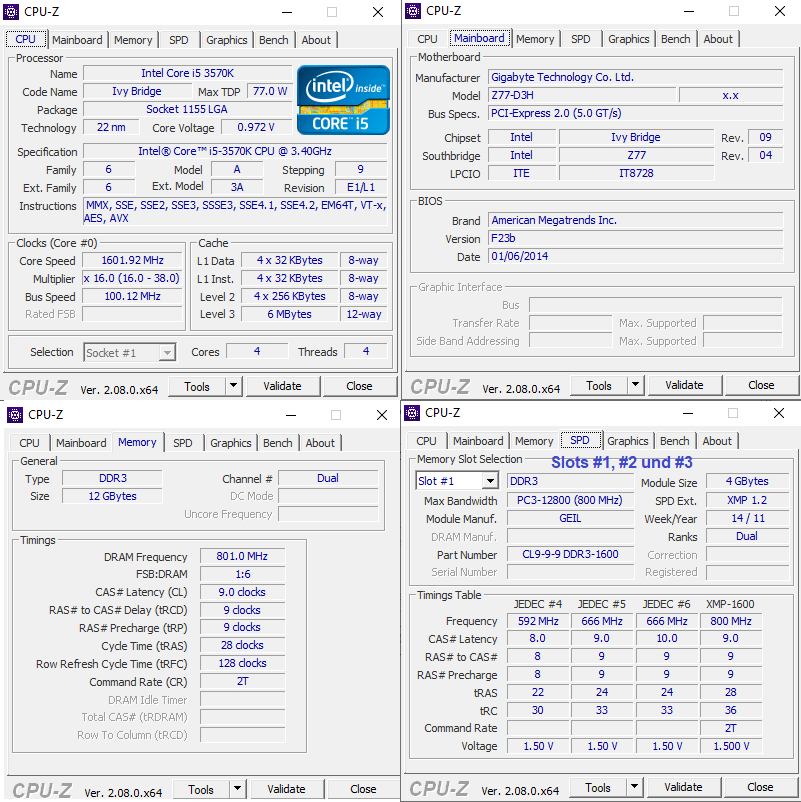Expand the Slot #1 memory slot selector
The height and width of the screenshot is (802, 801).
490,481
